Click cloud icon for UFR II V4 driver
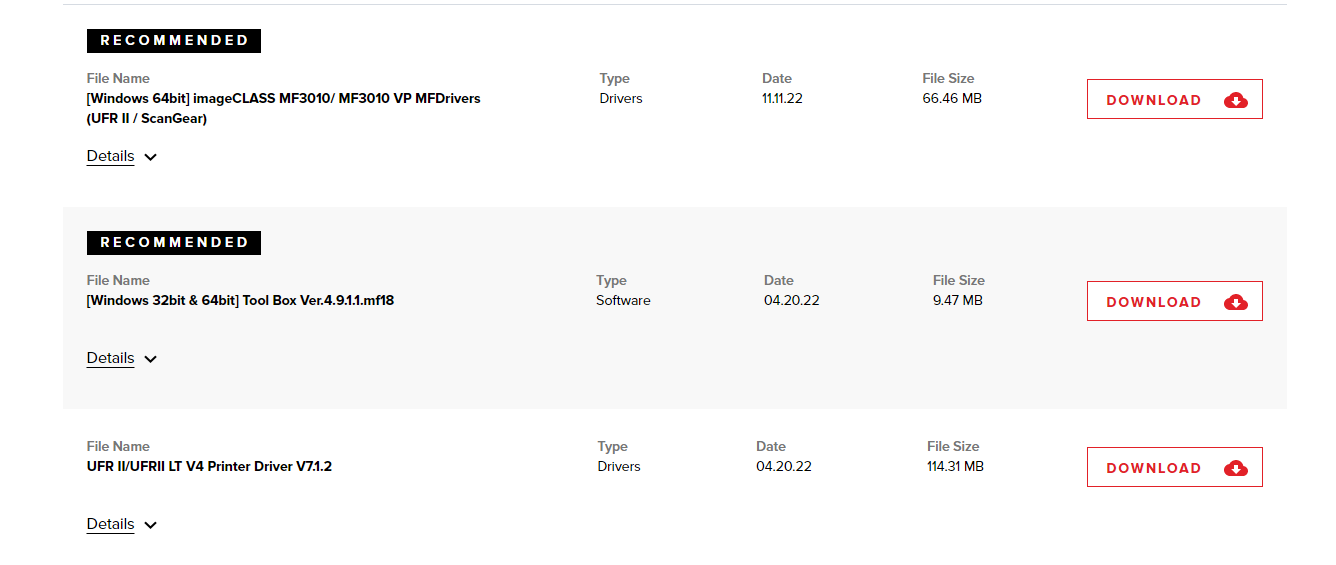The height and width of the screenshot is (565, 1336). pyautogui.click(x=1236, y=468)
